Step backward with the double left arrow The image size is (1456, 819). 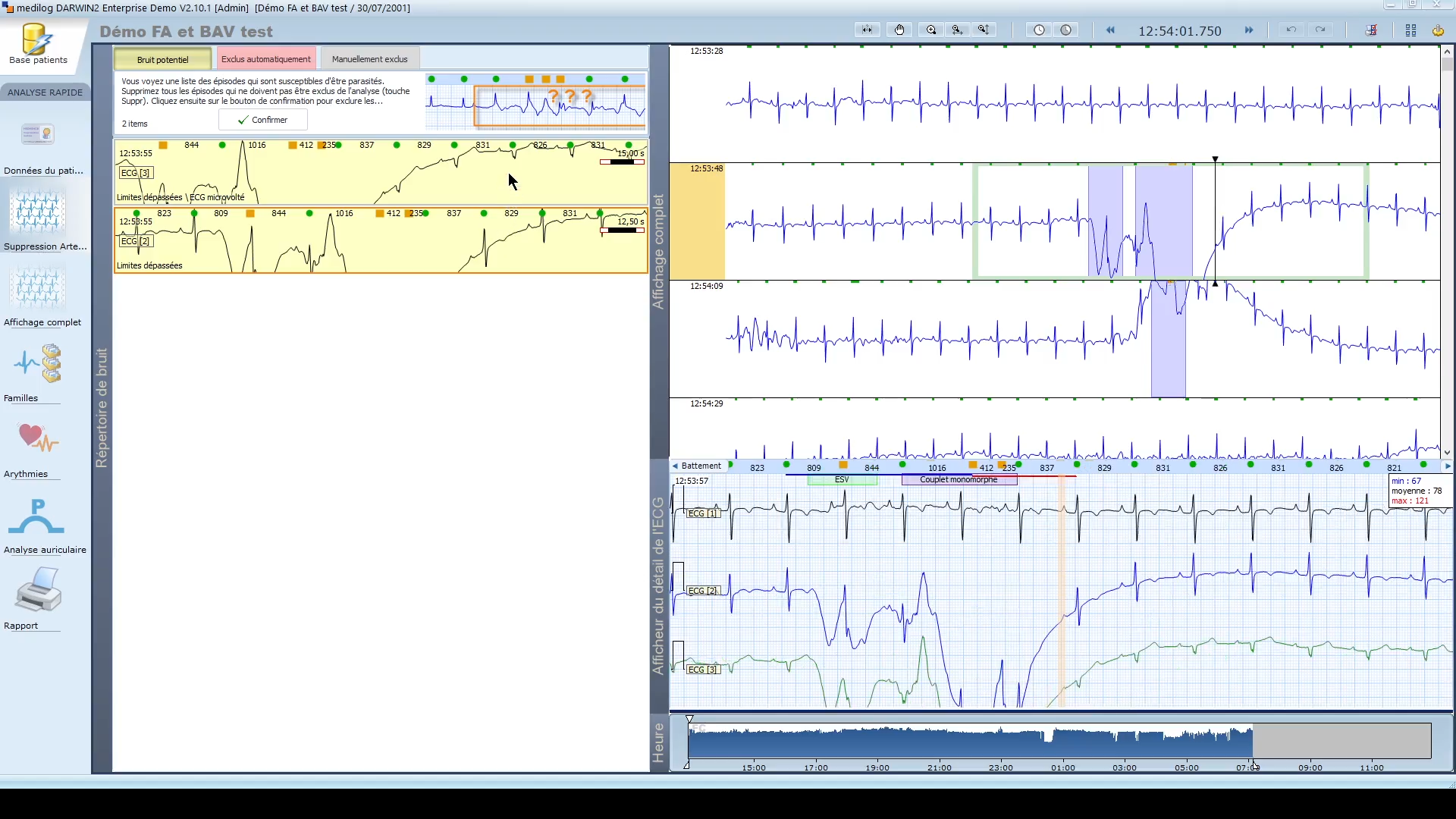pos(1110,30)
